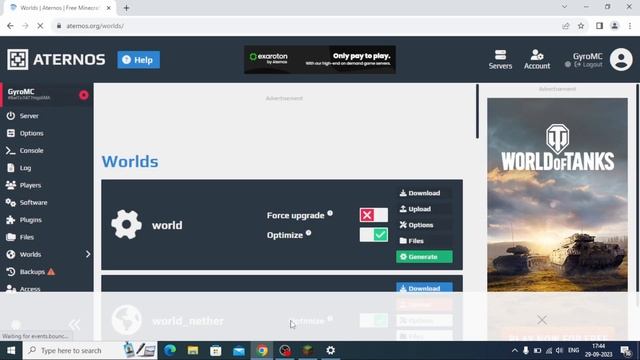Screen dimensions: 640x360
Task: Click the user avatar icon
Action: tap(621, 60)
